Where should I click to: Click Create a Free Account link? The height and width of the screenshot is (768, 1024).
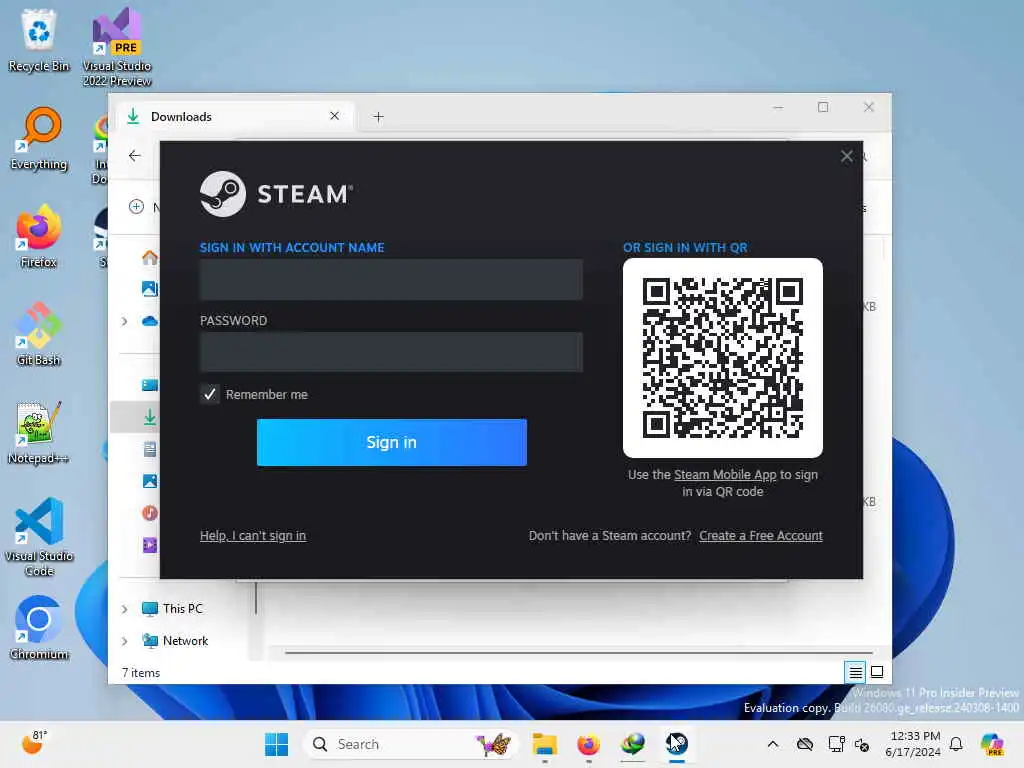pyautogui.click(x=761, y=536)
